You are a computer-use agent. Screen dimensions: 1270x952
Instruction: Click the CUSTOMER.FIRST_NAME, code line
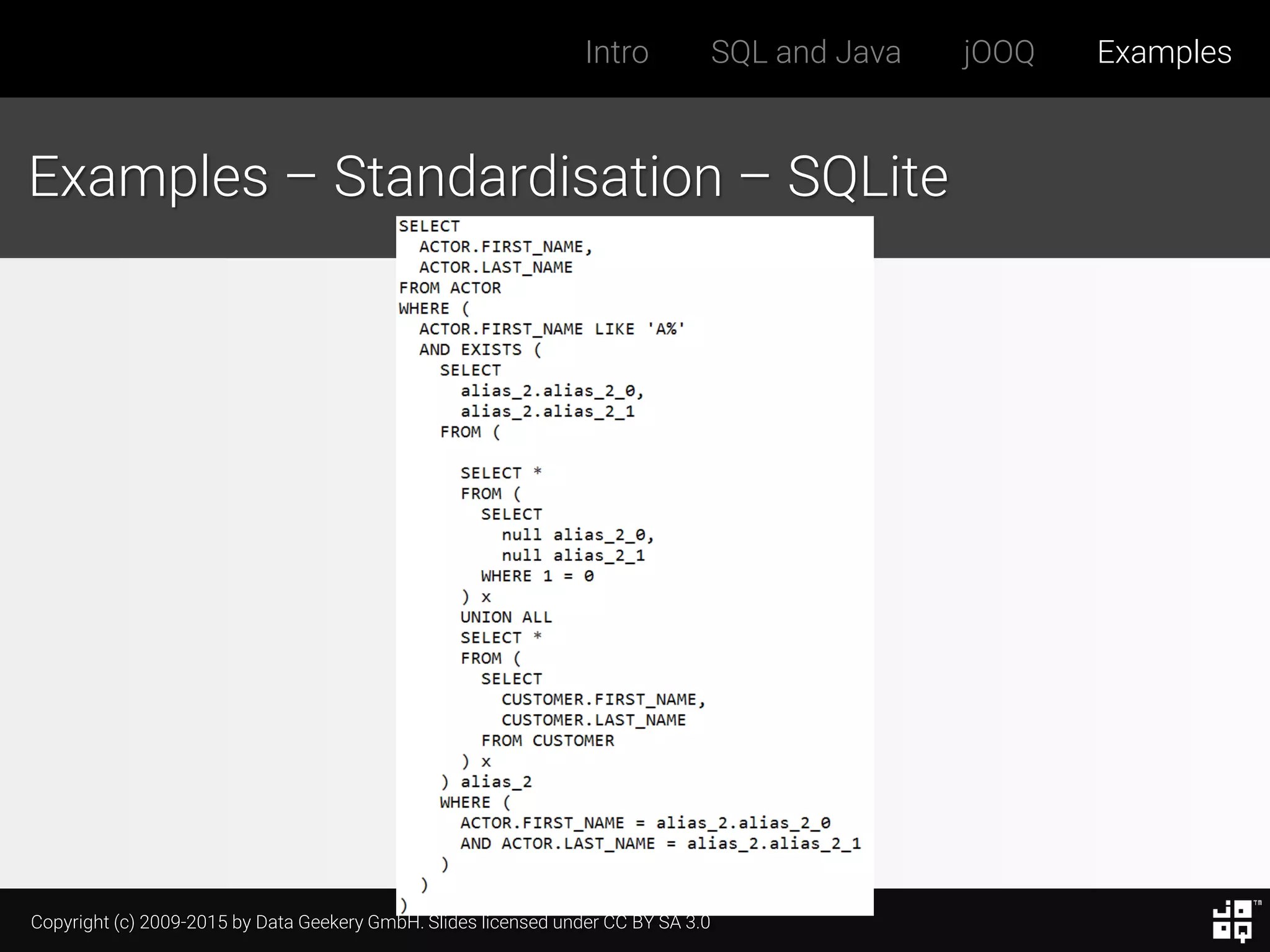pos(603,700)
